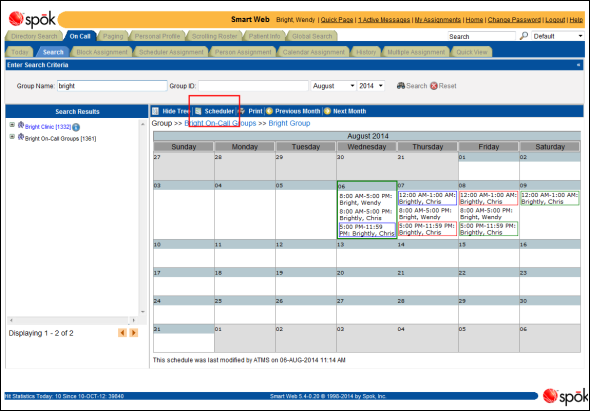Open the Paging tab
Viewport: 590px width, 411px height.
[113, 36]
